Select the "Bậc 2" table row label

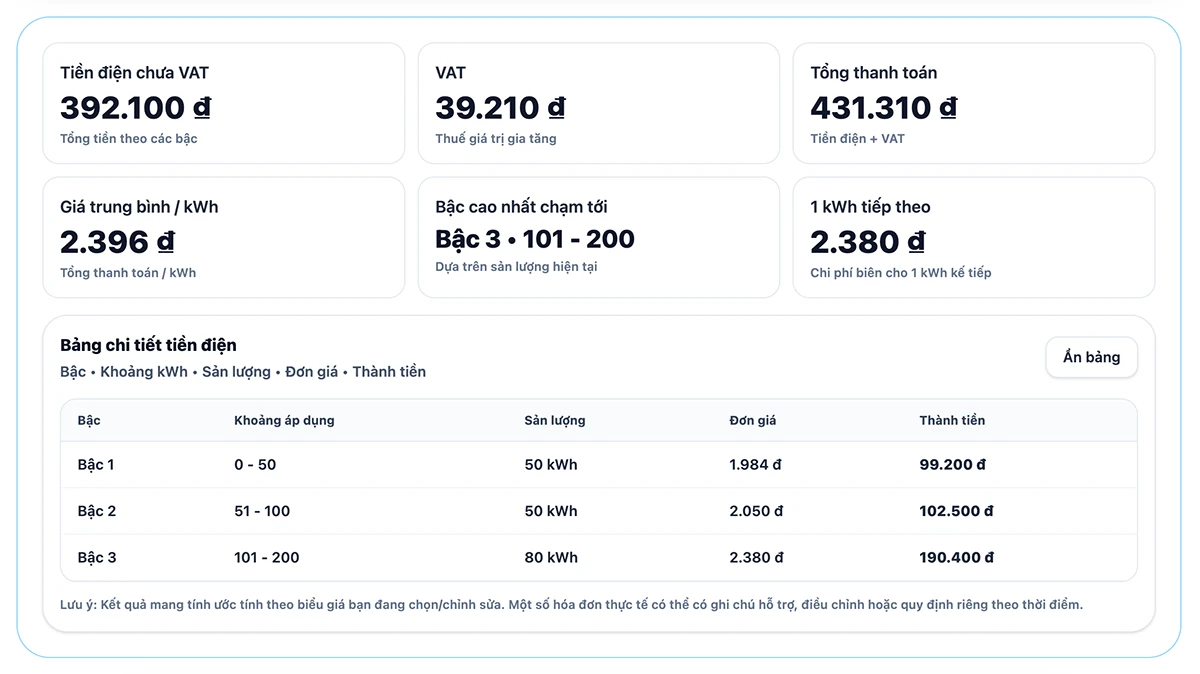point(97,511)
